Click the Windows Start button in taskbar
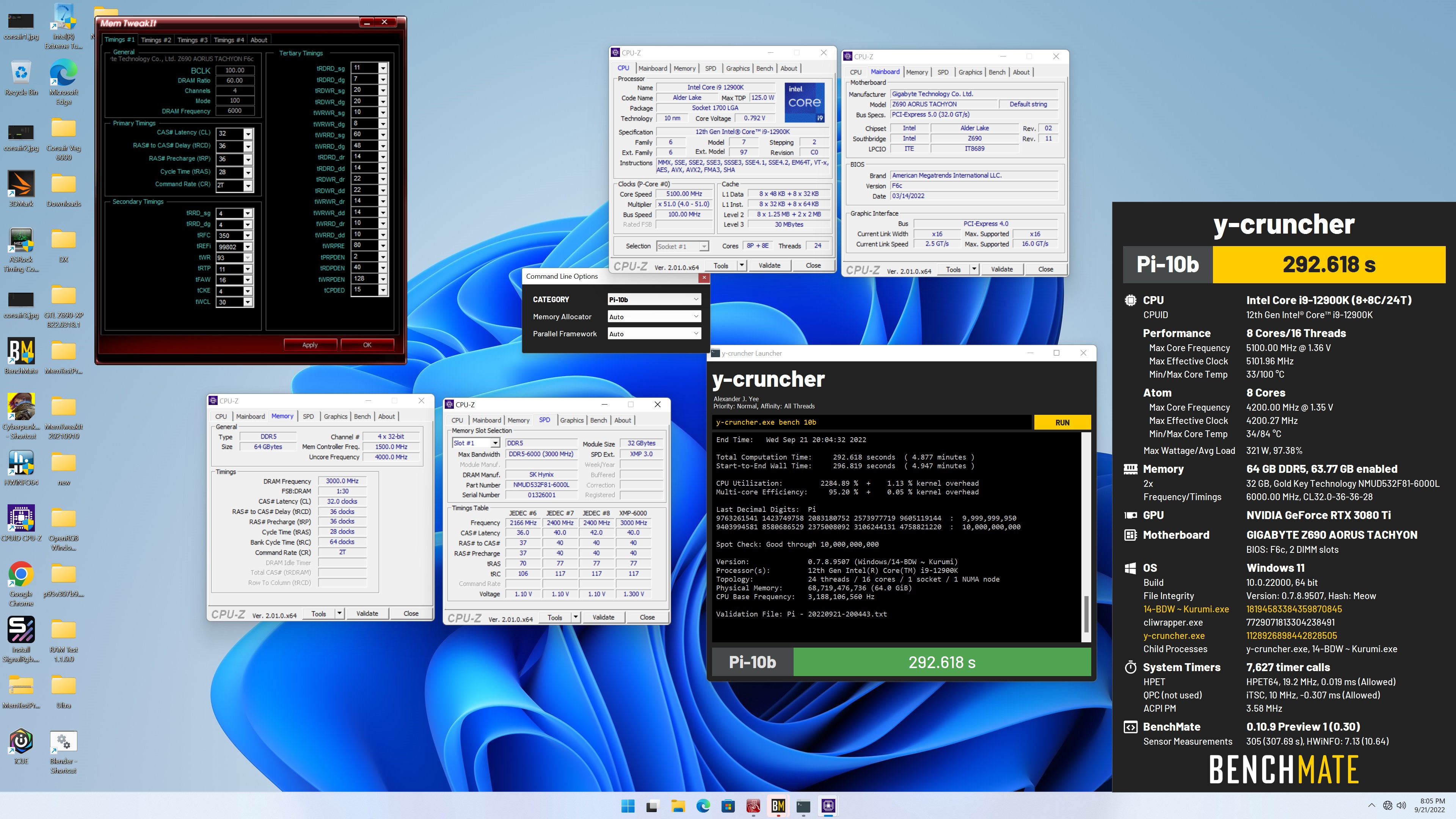The image size is (1456, 819). coord(628,806)
